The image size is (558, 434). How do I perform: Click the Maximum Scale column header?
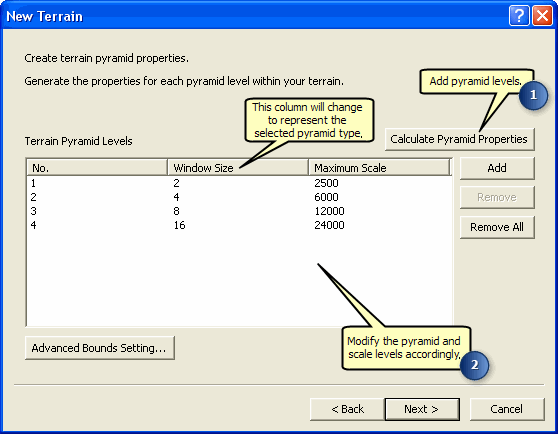(x=379, y=168)
